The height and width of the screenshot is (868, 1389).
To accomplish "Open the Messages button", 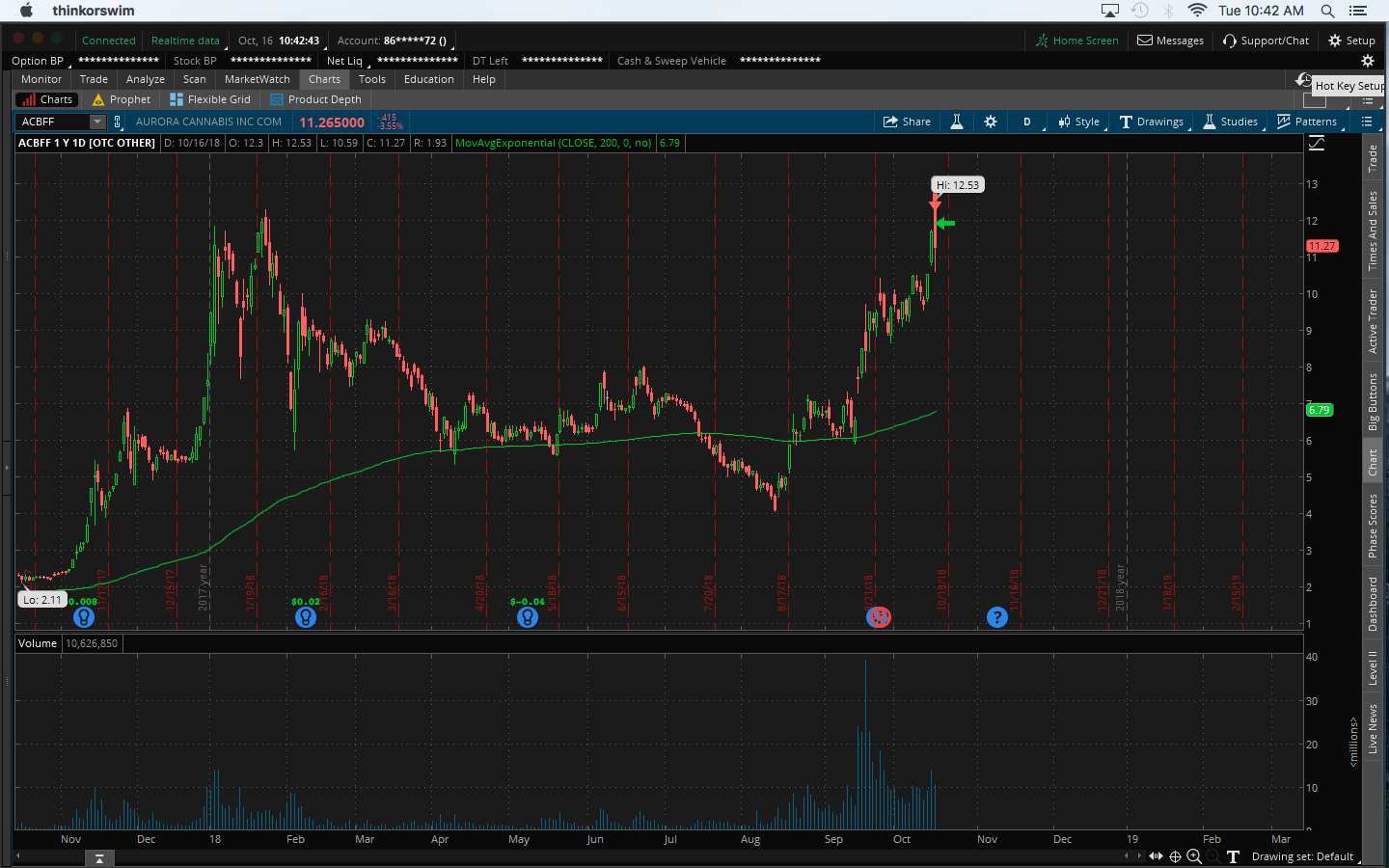I will pyautogui.click(x=1170, y=41).
